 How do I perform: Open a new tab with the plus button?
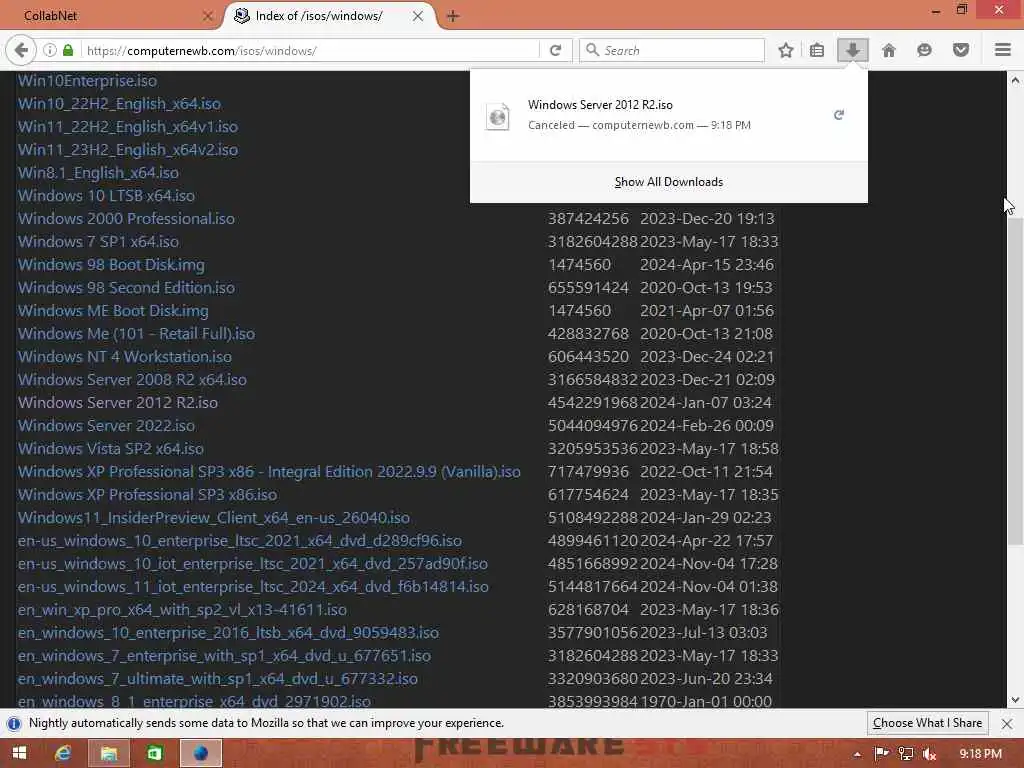(x=453, y=16)
